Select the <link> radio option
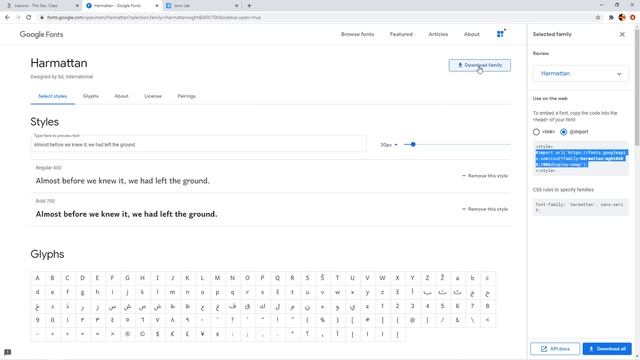Image resolution: width=640 pixels, height=360 pixels. [x=536, y=132]
